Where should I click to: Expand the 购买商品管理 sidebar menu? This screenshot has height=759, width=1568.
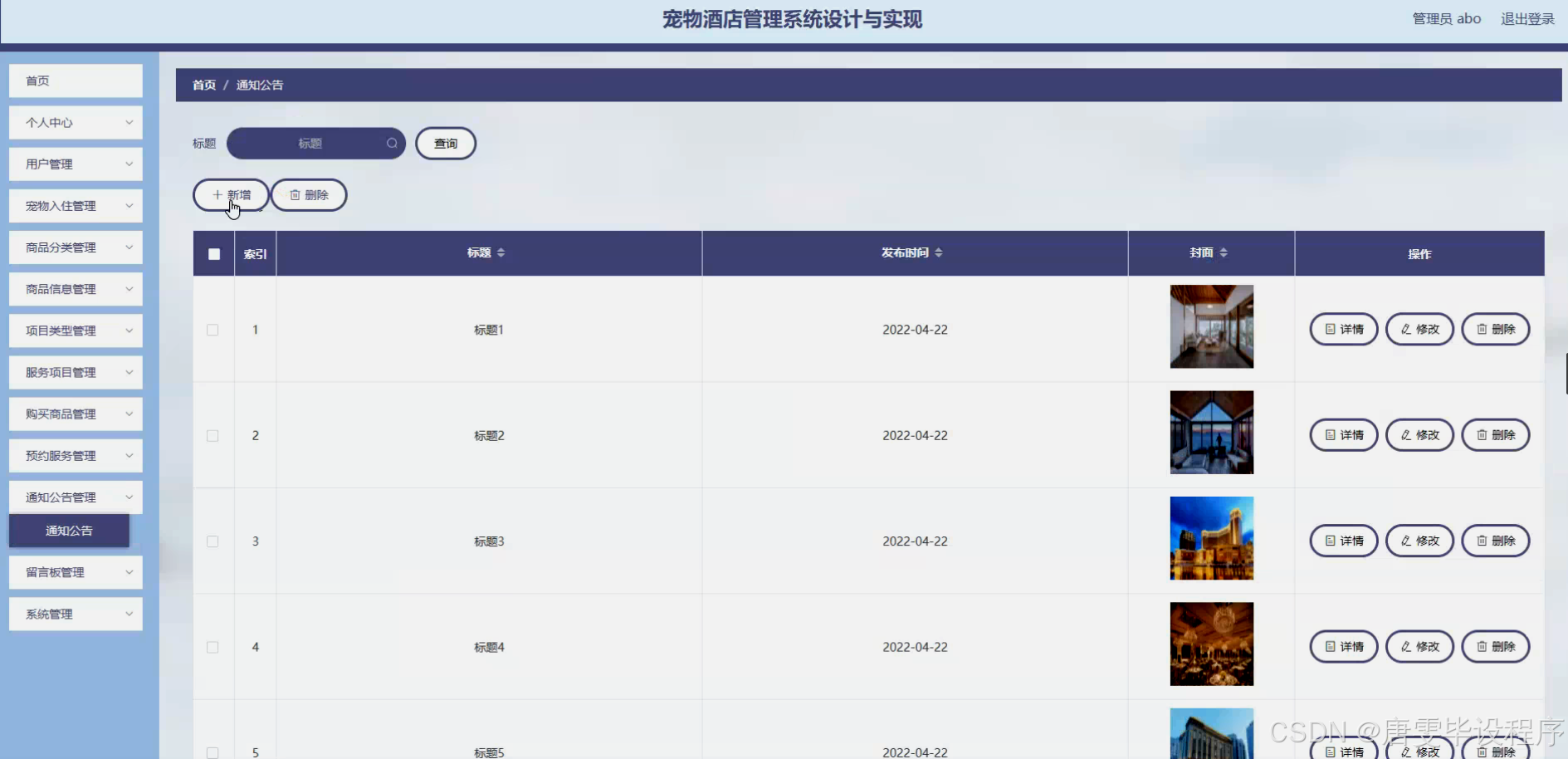coord(76,414)
